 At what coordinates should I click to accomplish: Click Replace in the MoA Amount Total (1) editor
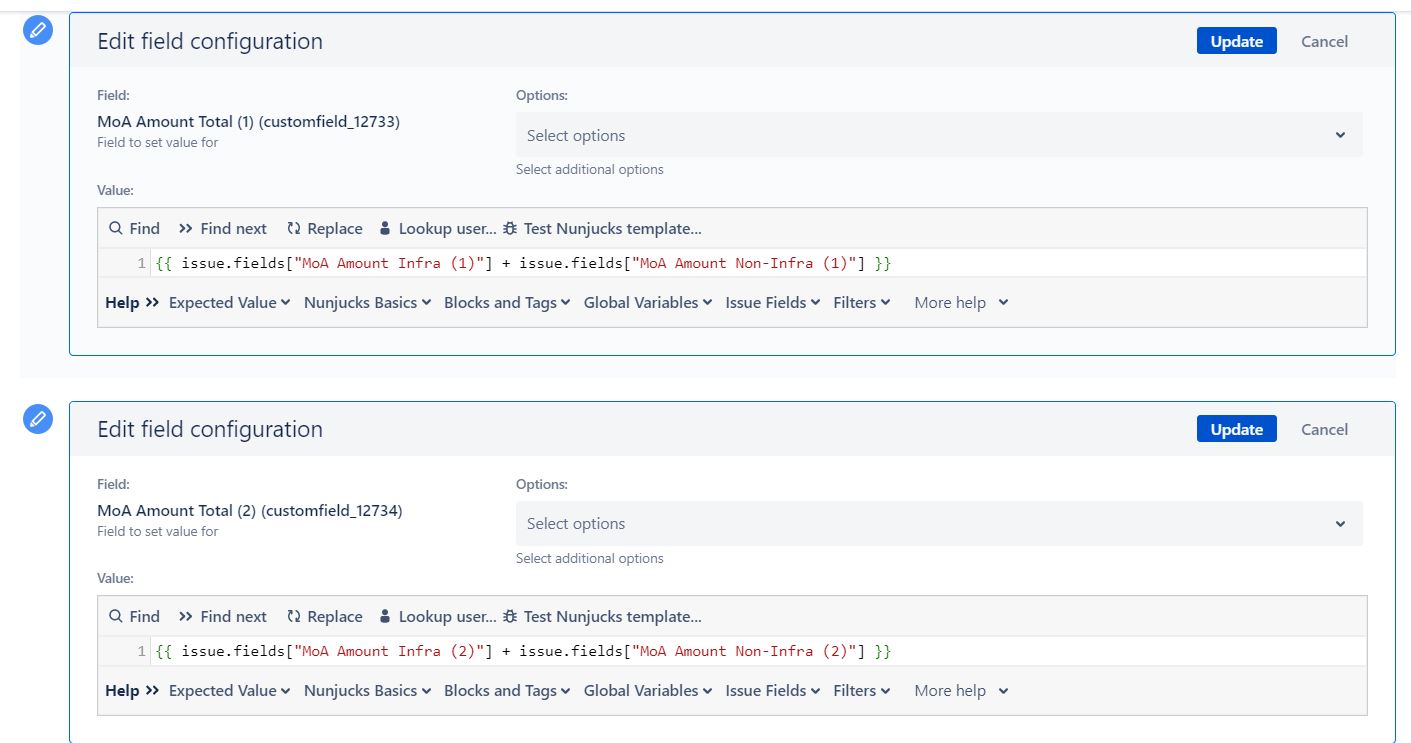coord(324,228)
